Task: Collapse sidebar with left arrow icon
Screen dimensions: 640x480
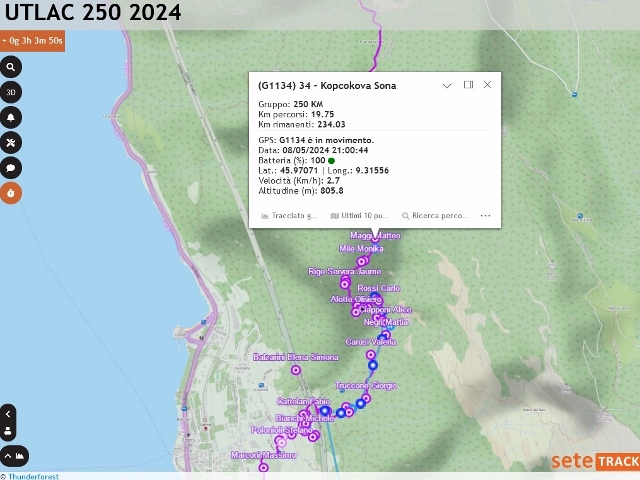Action: click(x=8, y=414)
